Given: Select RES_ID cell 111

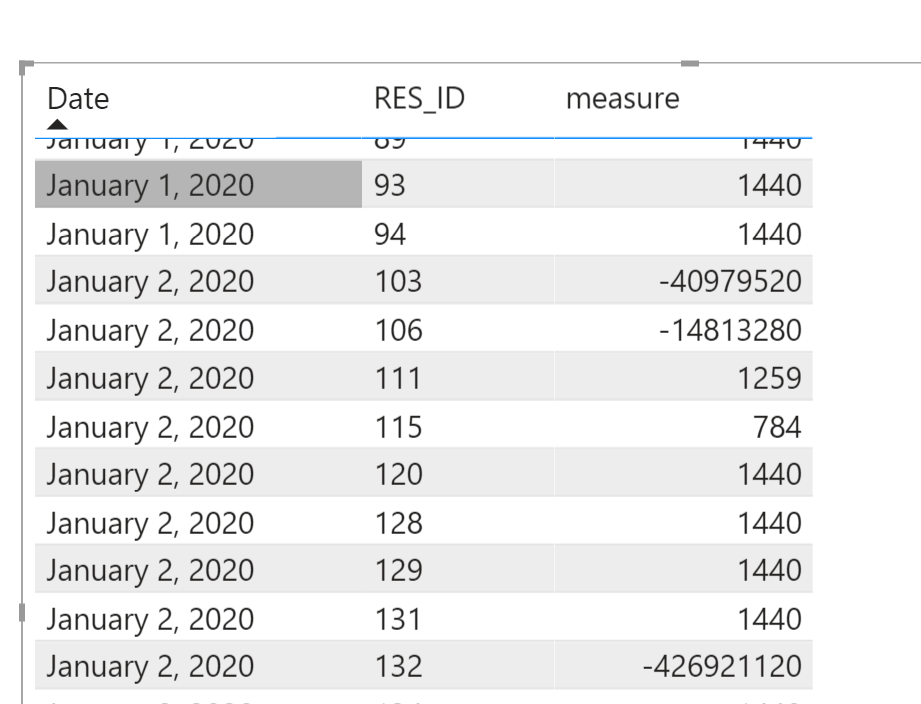Looking at the screenshot, I should tap(458, 378).
